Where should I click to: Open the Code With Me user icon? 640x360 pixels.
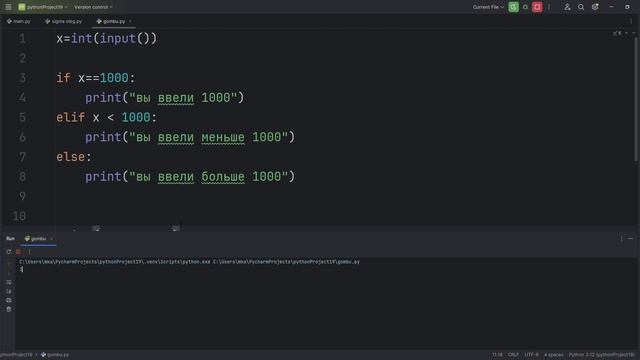(567, 7)
